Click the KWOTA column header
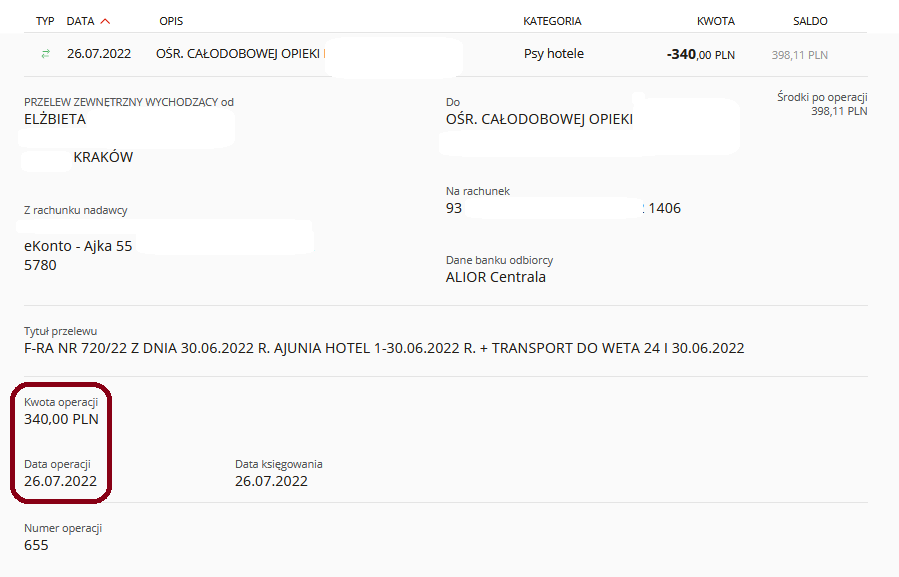 (716, 21)
